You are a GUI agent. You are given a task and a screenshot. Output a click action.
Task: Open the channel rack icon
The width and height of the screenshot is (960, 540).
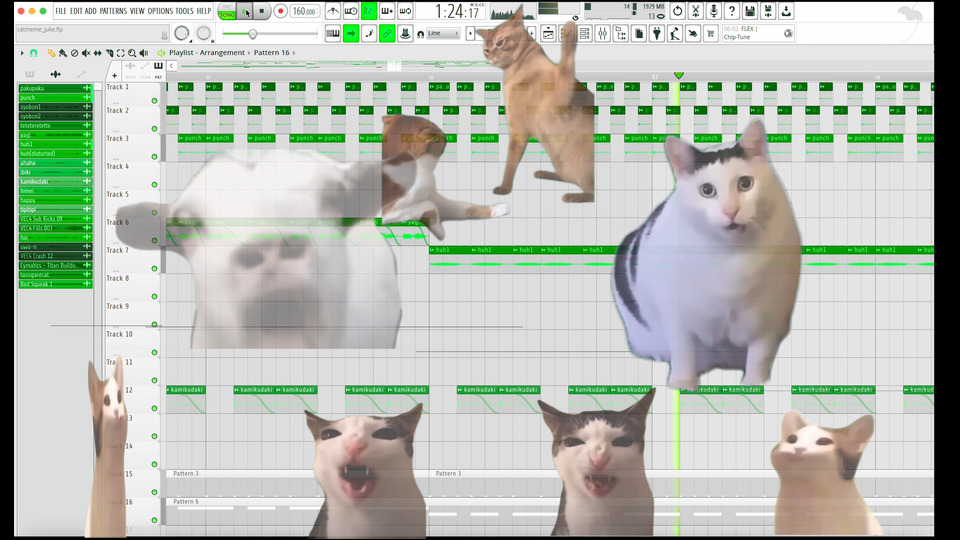pyautogui.click(x=585, y=34)
